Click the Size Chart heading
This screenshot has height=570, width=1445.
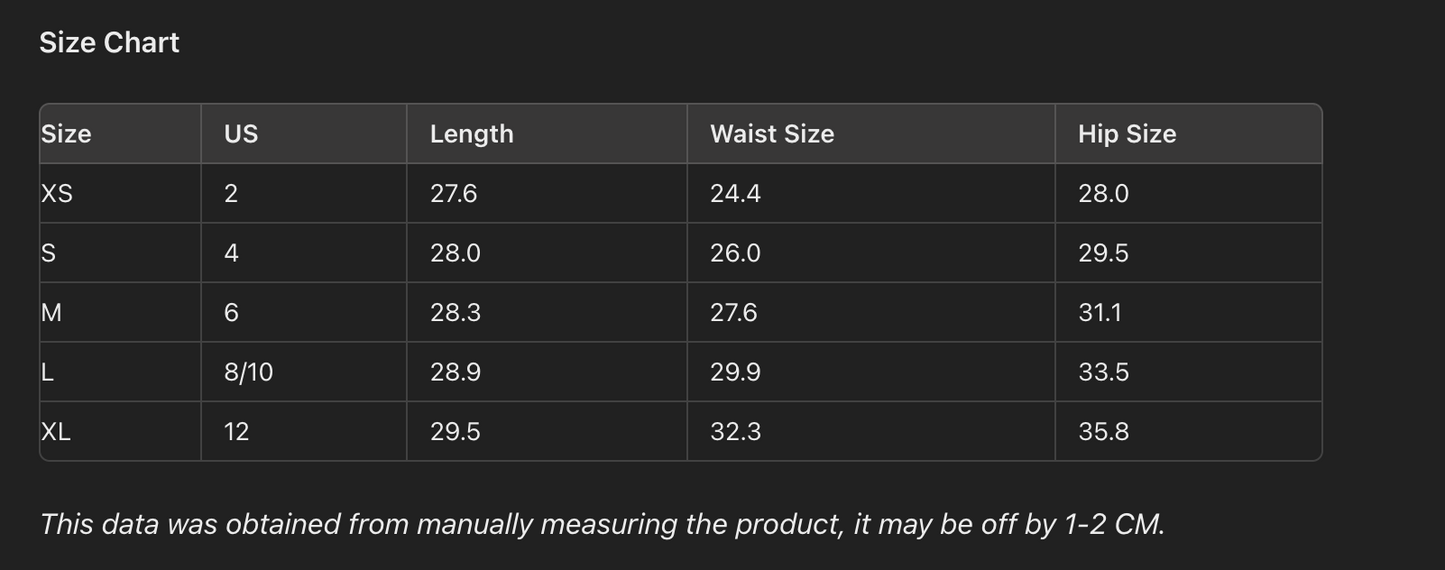click(109, 42)
